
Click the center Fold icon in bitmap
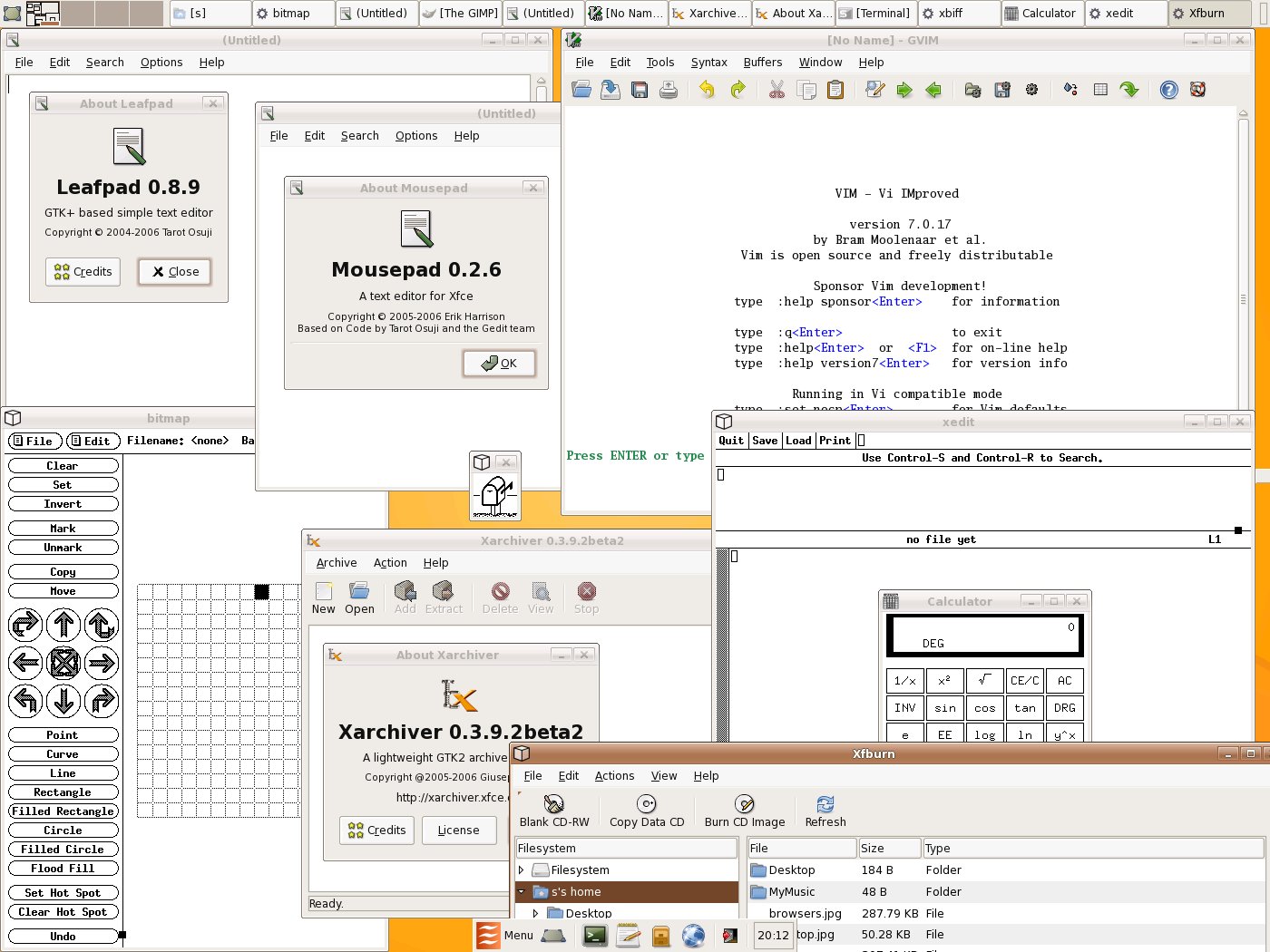pyautogui.click(x=63, y=663)
